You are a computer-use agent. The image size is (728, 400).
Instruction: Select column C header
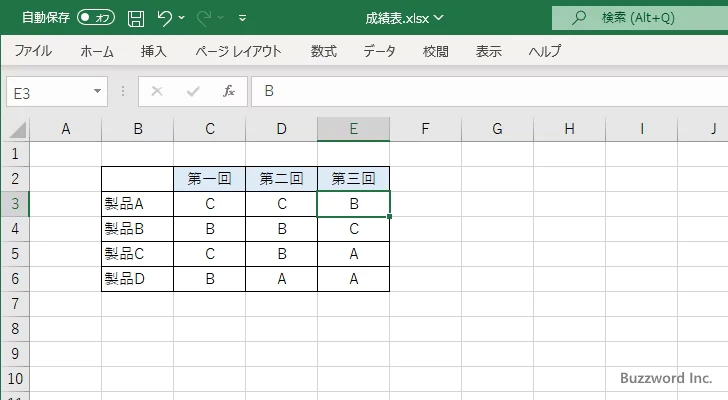209,129
